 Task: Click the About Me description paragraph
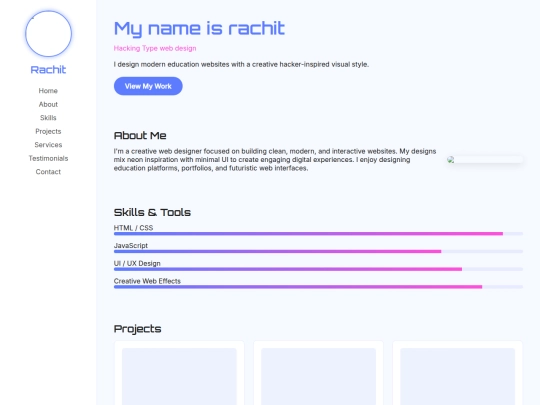[x=275, y=160]
